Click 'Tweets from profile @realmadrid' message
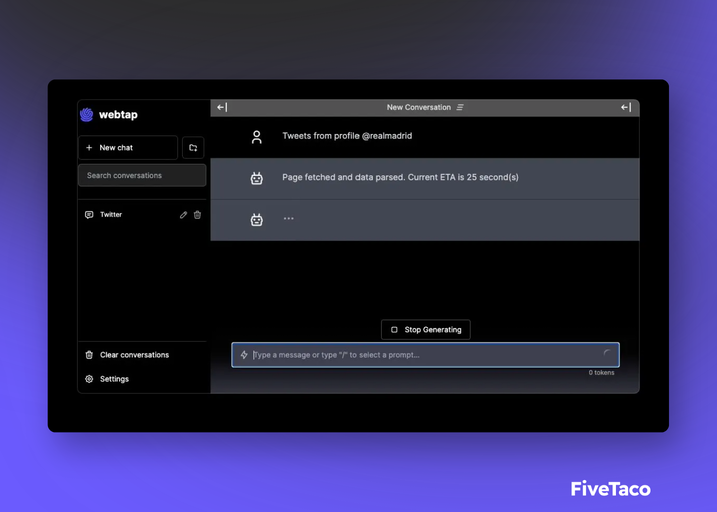Screen dimensions: 717x512 347,136
